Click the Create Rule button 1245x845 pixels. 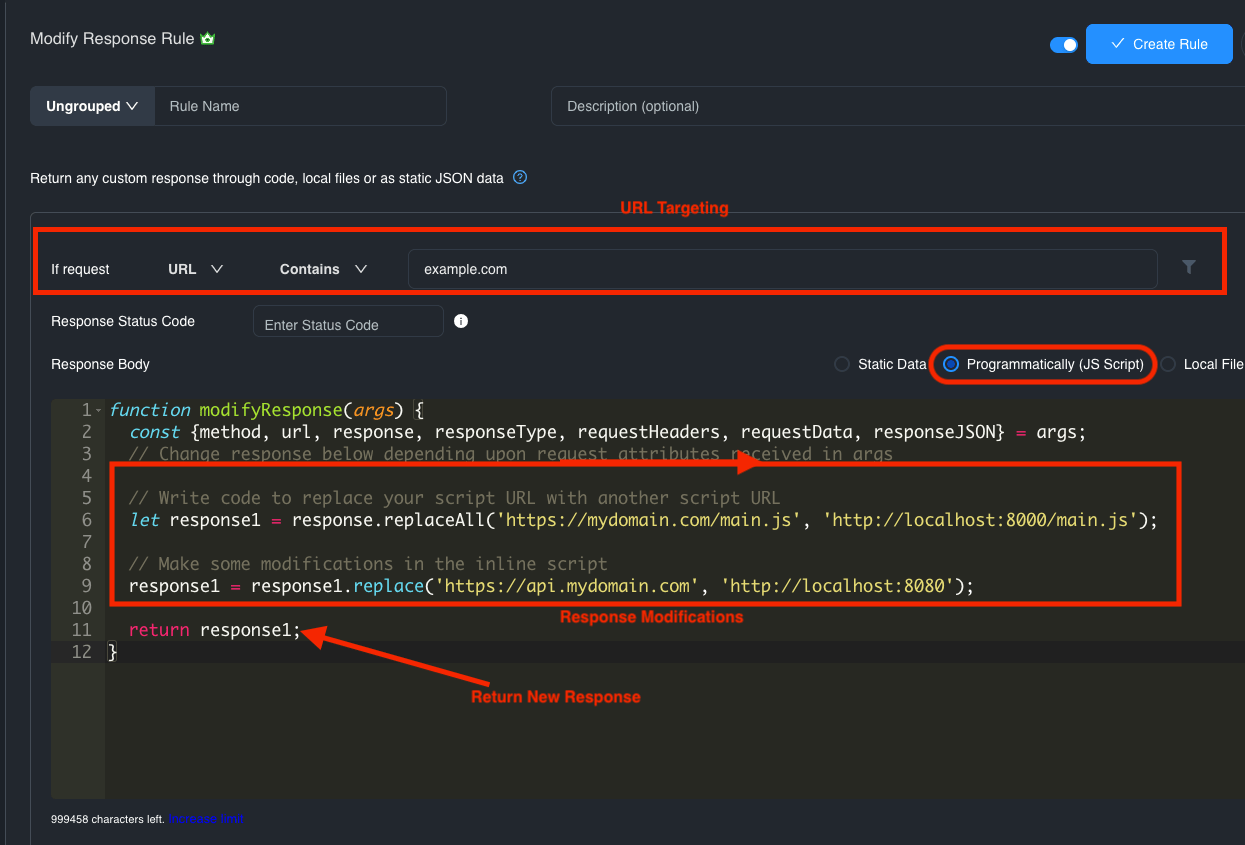click(x=1159, y=44)
